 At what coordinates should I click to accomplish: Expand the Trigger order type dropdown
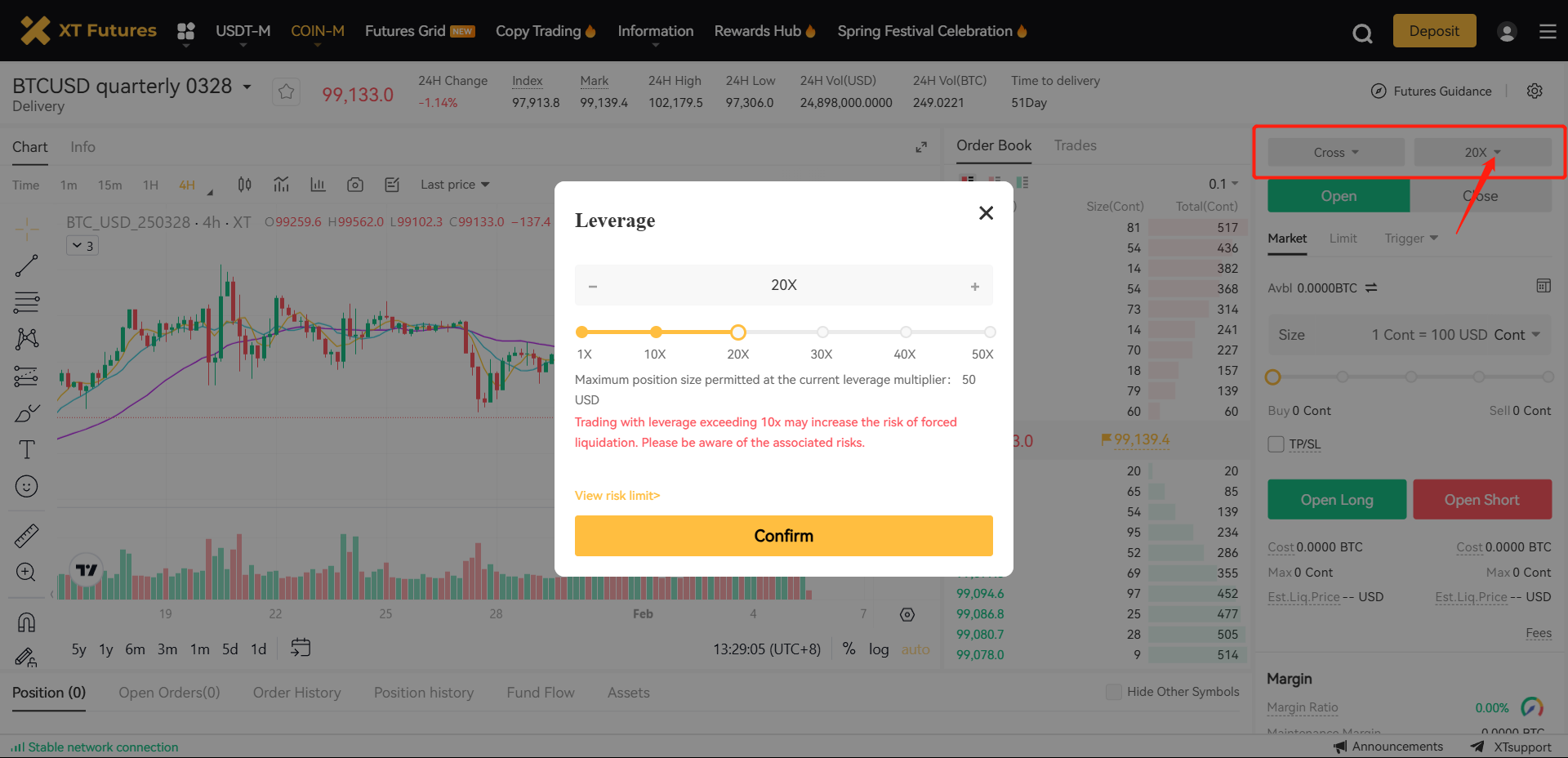click(1410, 239)
